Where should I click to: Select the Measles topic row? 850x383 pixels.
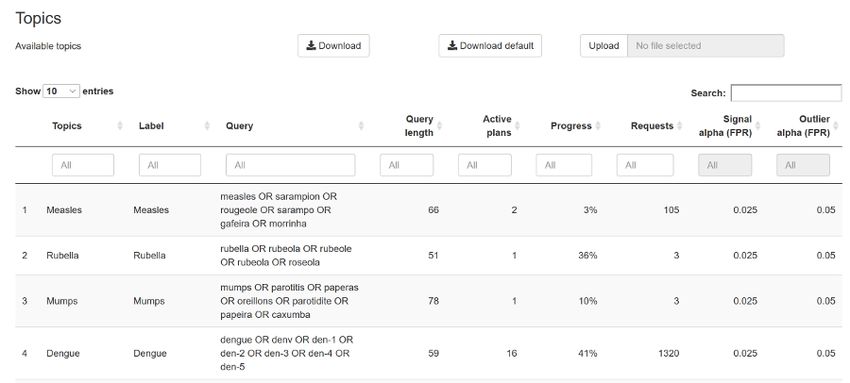pyautogui.click(x=429, y=210)
